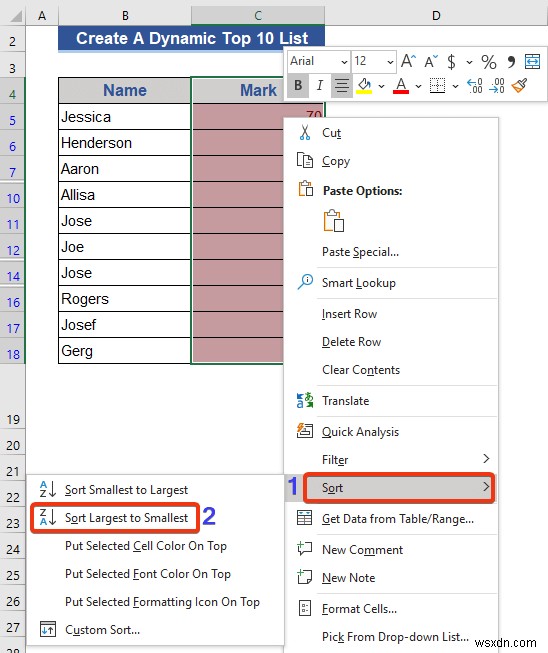Expand the Filter submenu arrow
The image size is (548, 653).
pyautogui.click(x=486, y=459)
